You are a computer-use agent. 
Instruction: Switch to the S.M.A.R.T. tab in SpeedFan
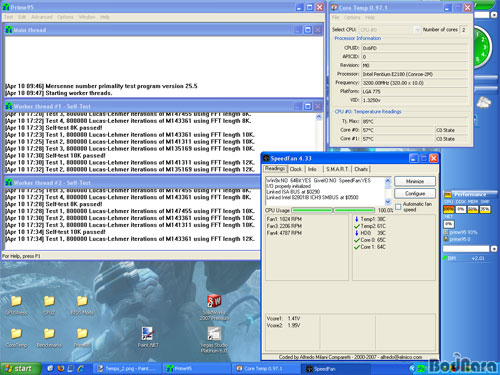(337, 169)
